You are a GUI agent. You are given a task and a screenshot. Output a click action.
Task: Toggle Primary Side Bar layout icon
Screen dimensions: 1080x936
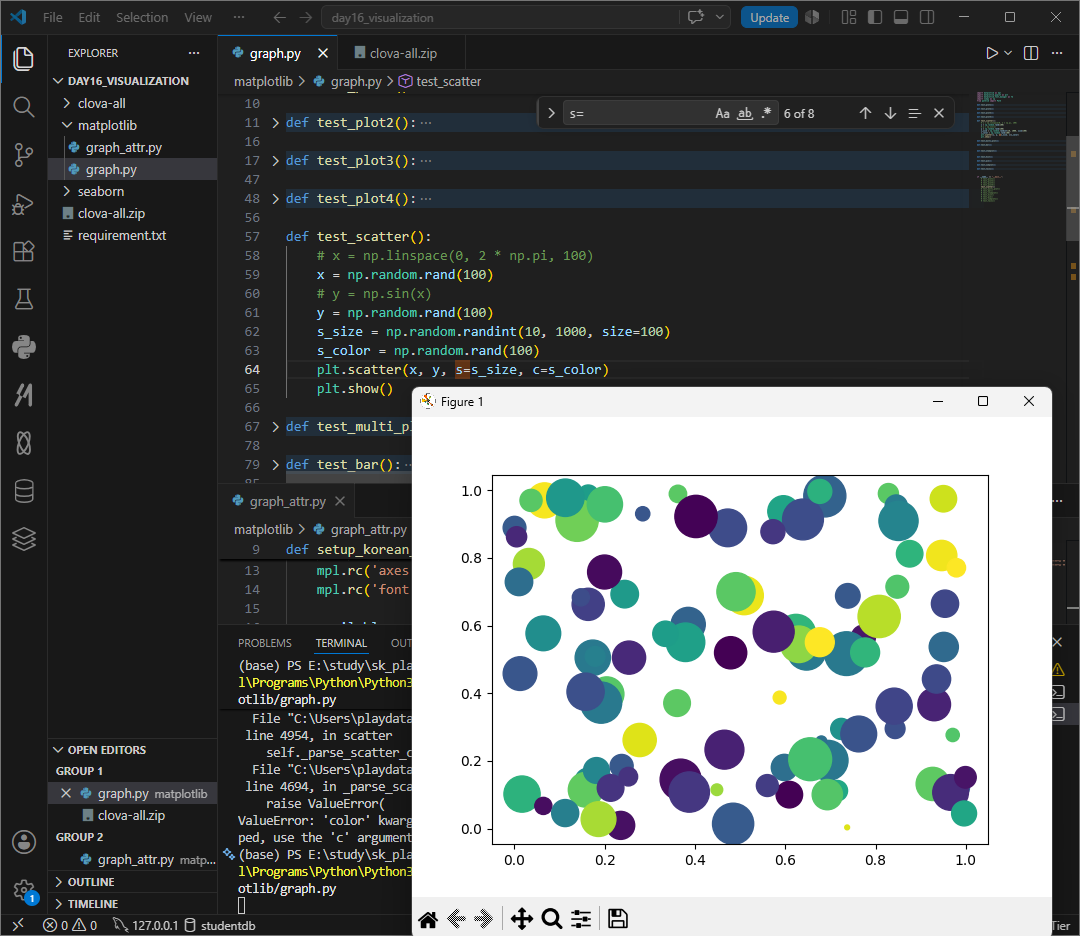coord(875,17)
